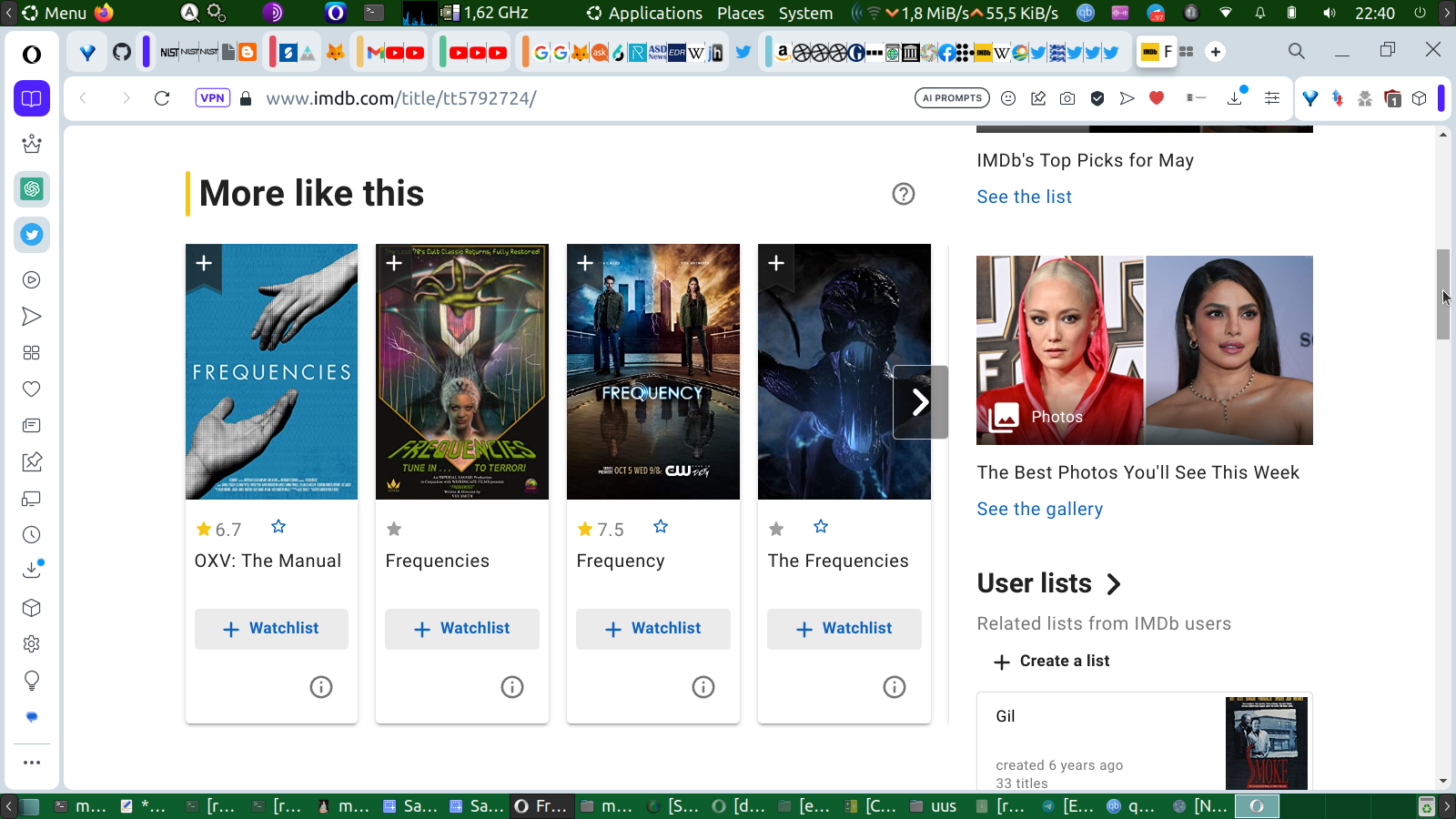Open the sidebar Bookmarks heart icon
The width and height of the screenshot is (1456, 819).
click(32, 389)
